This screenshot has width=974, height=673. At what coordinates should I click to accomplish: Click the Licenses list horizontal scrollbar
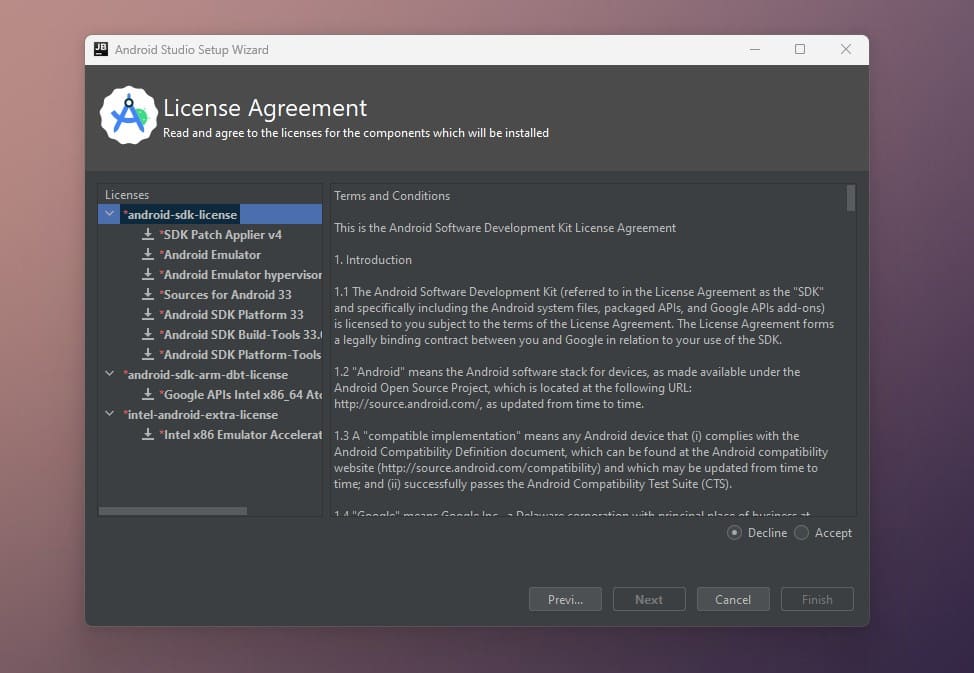(173, 511)
